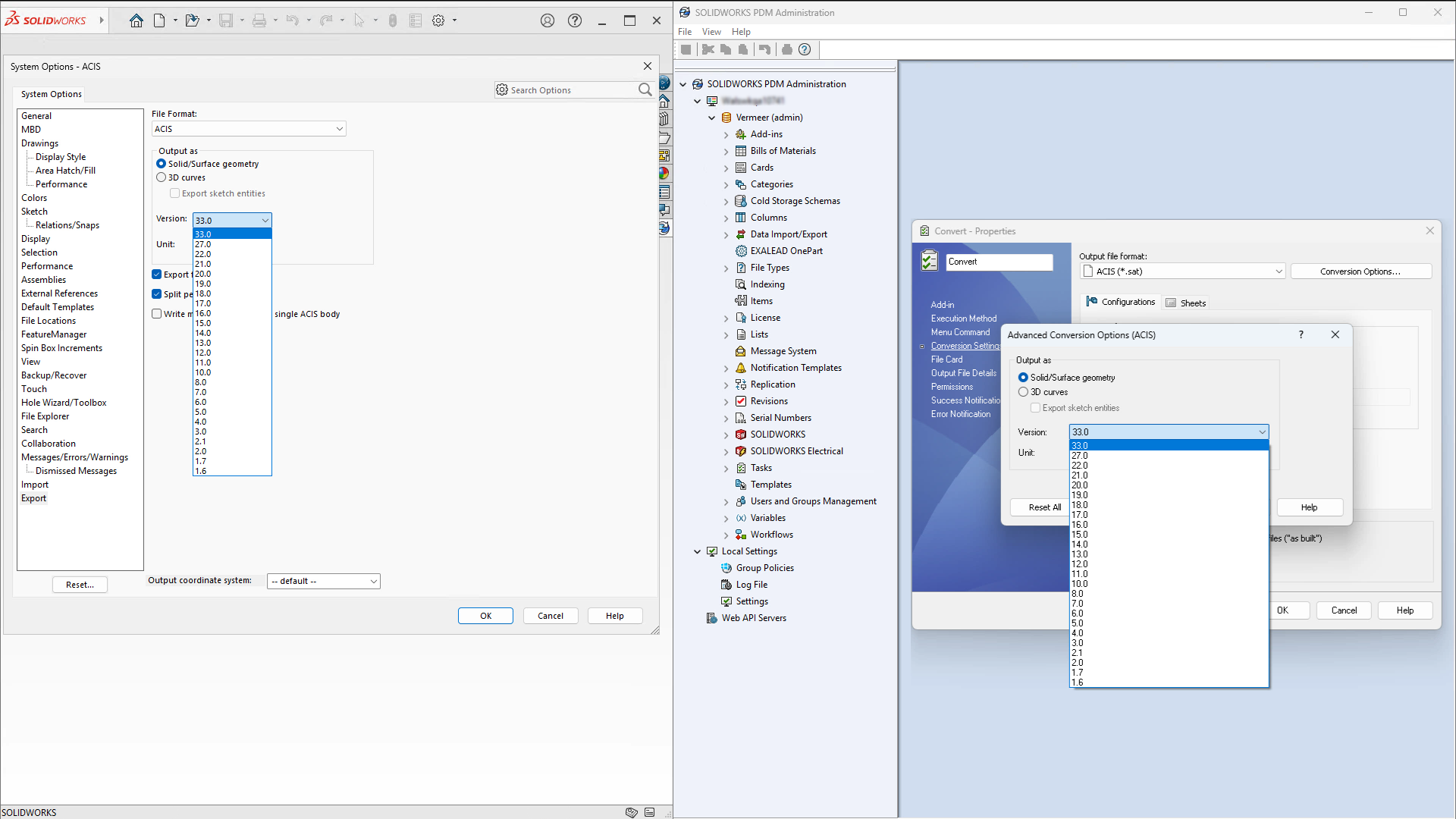Viewport: 1456px width, 819px height.
Task: Enable Export sketch entities in Advanced Conversion Options
Action: coord(1036,407)
